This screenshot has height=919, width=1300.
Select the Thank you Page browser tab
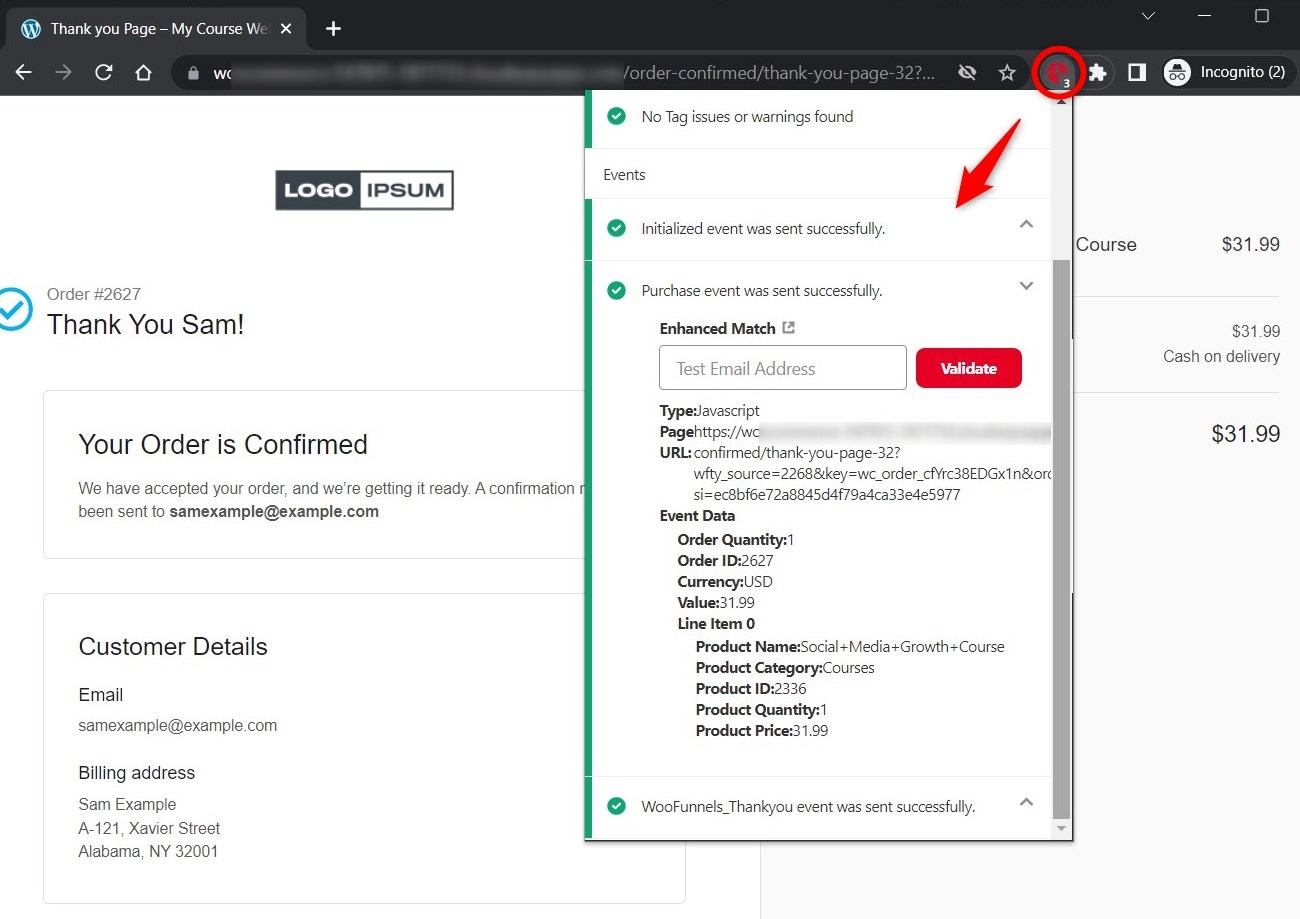tap(150, 29)
